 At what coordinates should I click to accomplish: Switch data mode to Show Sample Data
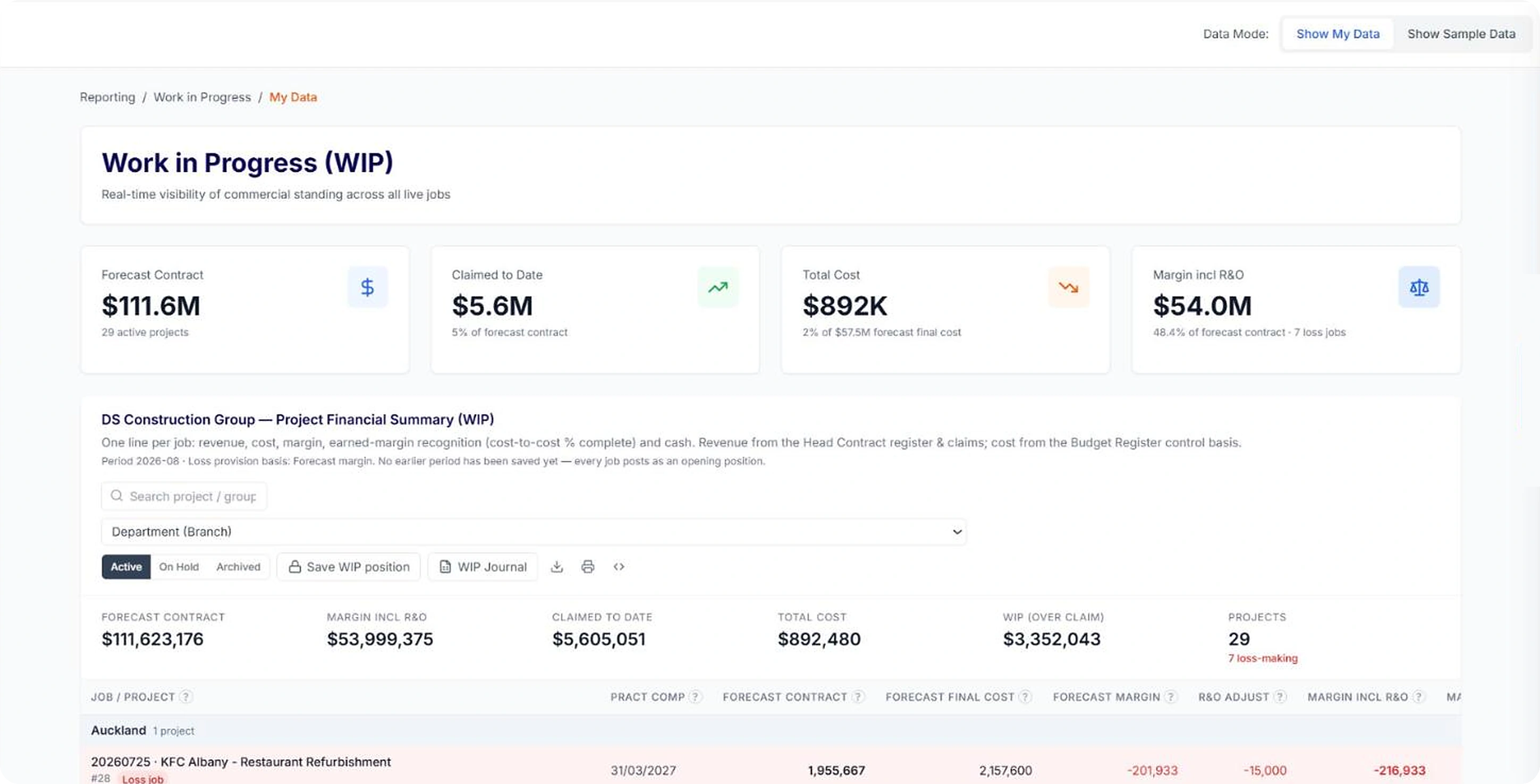(1461, 34)
